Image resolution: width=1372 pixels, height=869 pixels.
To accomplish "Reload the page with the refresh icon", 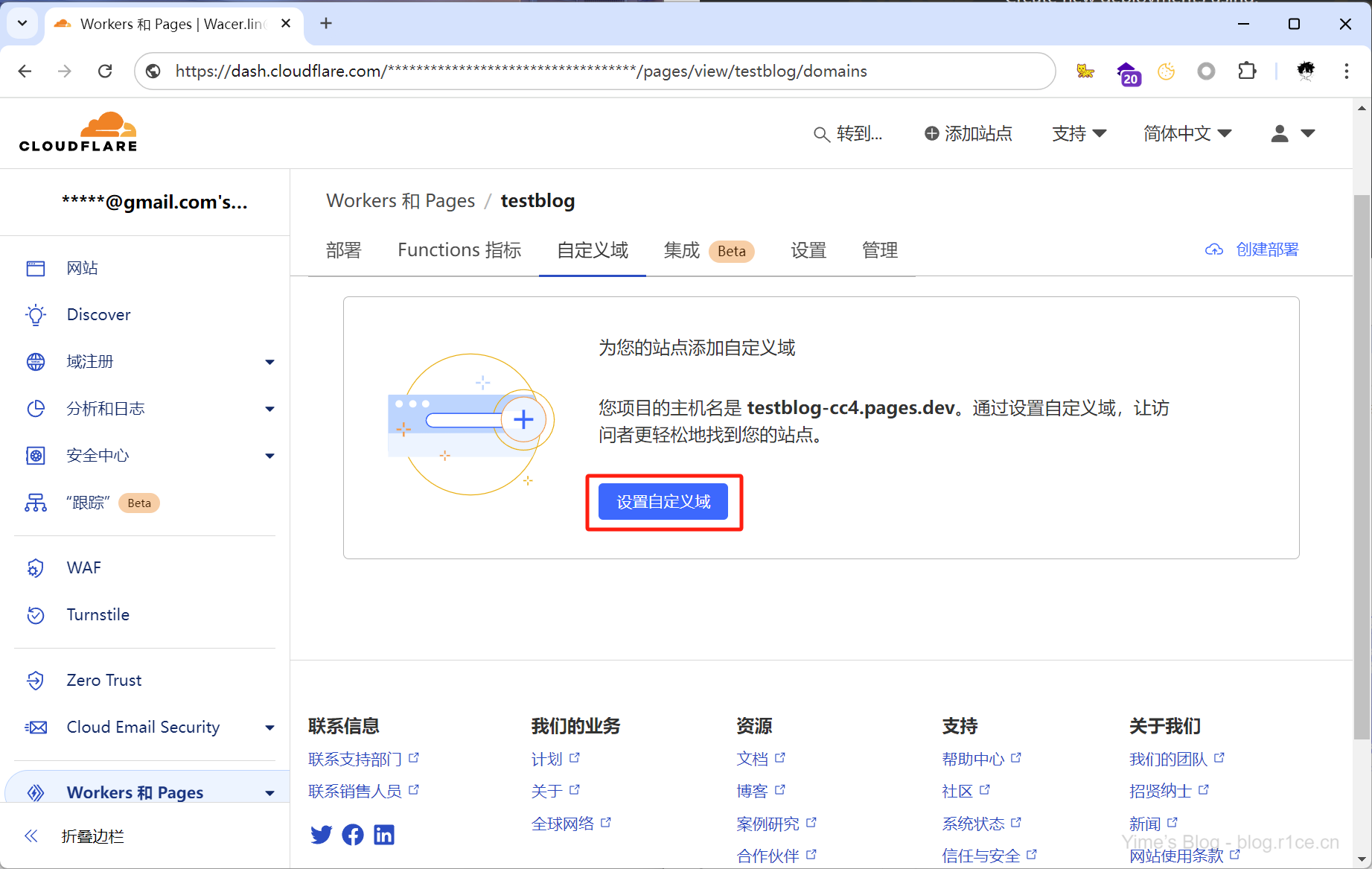I will pyautogui.click(x=105, y=71).
